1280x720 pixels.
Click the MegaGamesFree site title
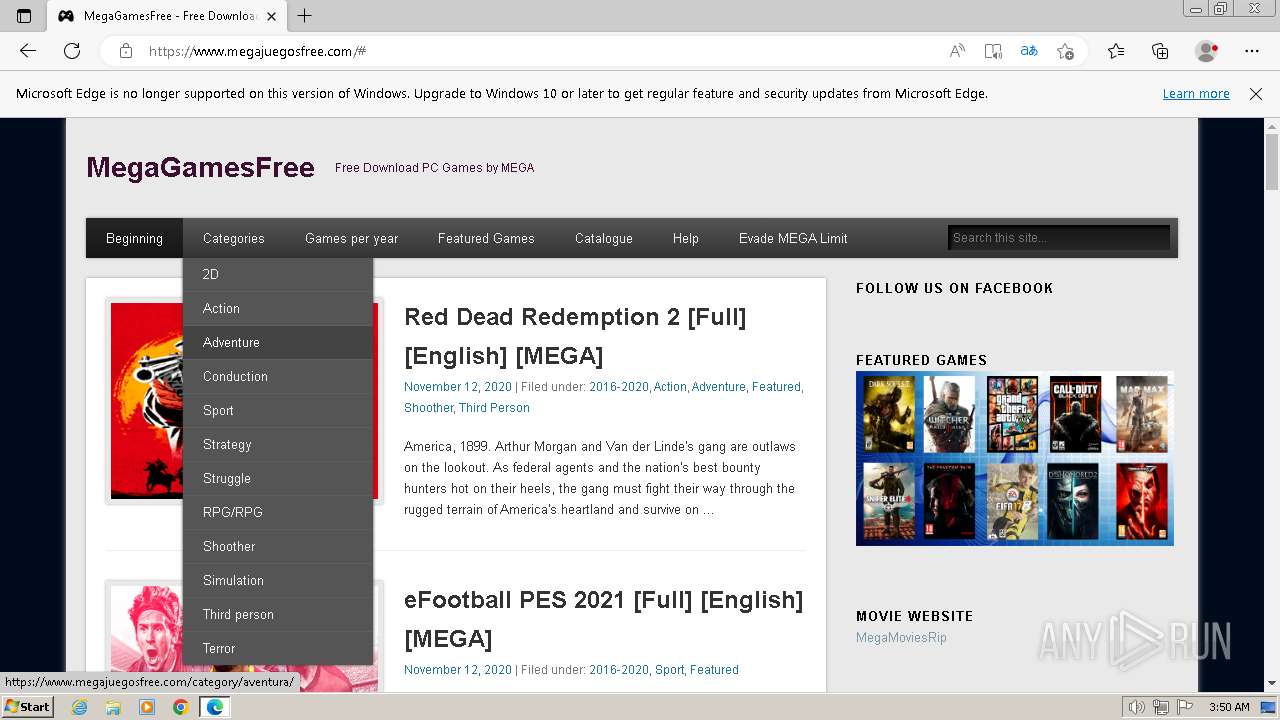click(200, 167)
